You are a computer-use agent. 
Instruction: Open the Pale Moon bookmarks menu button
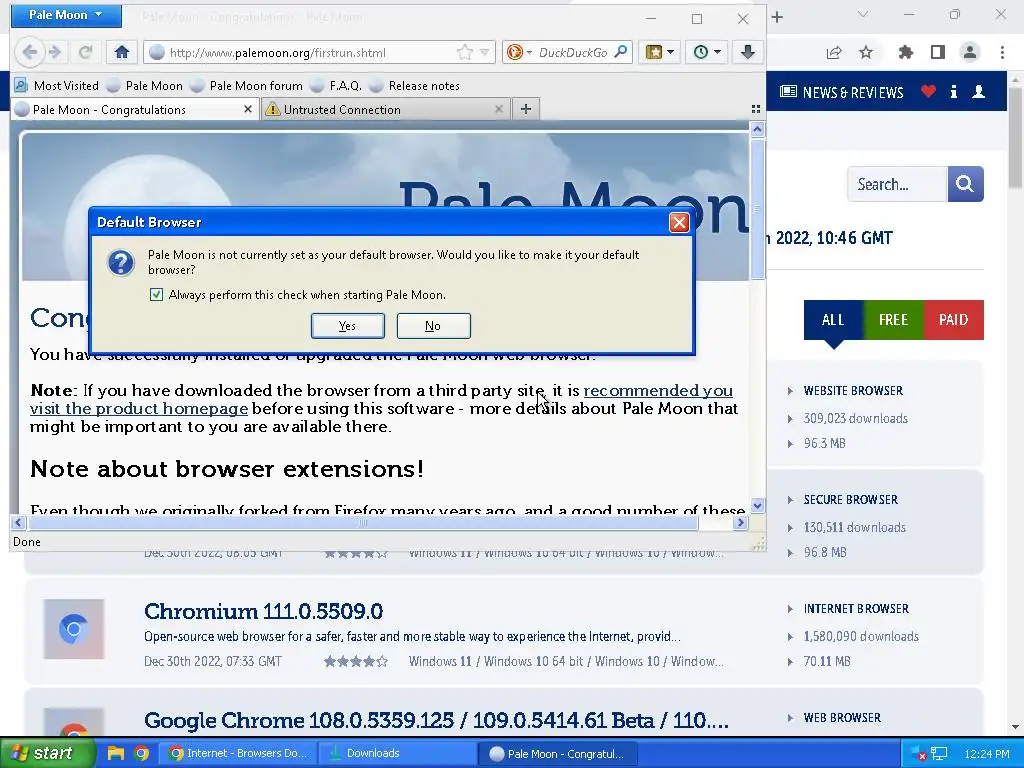(660, 52)
